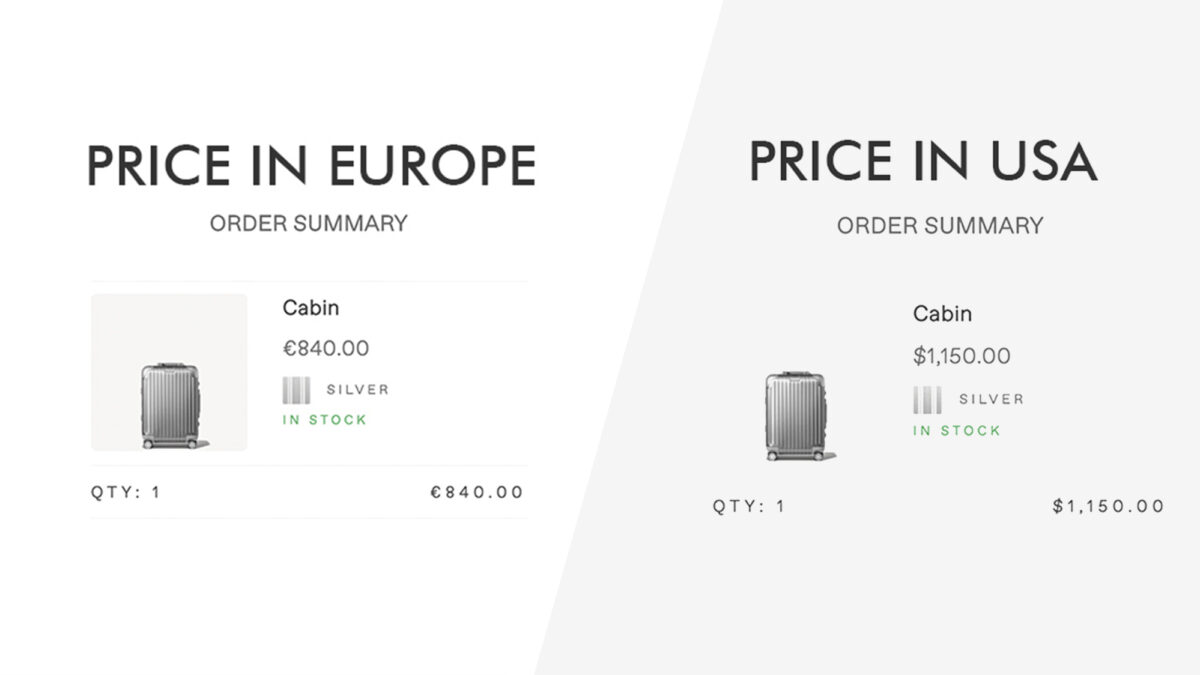Select the silver color swatch in Europe order

(x=297, y=390)
